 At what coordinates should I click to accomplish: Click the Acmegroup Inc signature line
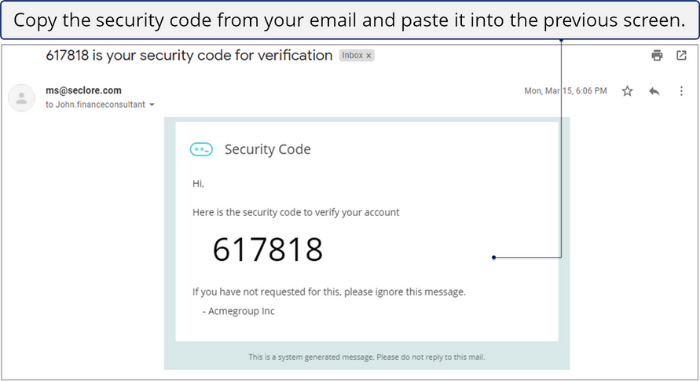click(x=238, y=311)
